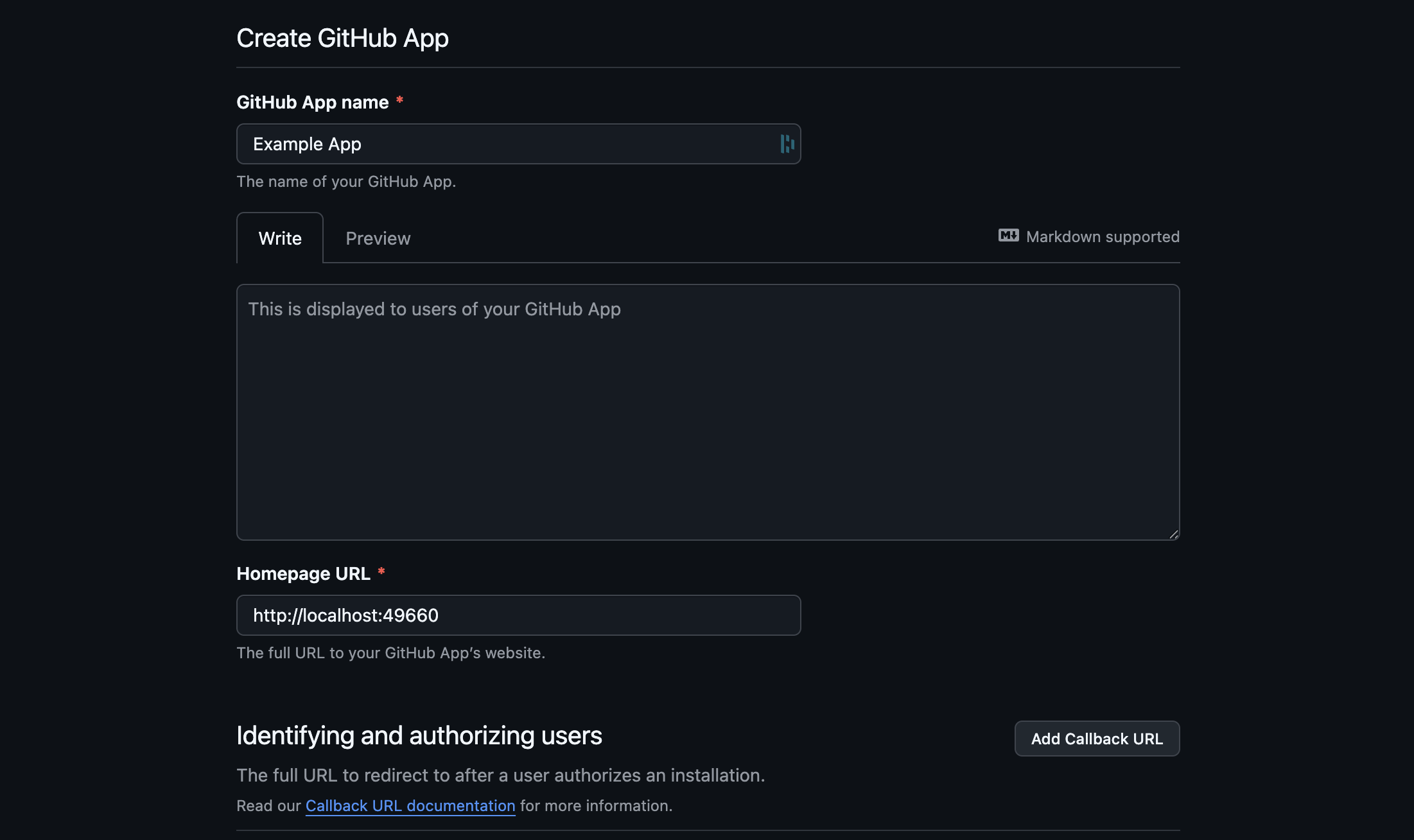
Task: Click the Markdown icon beside Markdown supported
Action: (x=1008, y=236)
